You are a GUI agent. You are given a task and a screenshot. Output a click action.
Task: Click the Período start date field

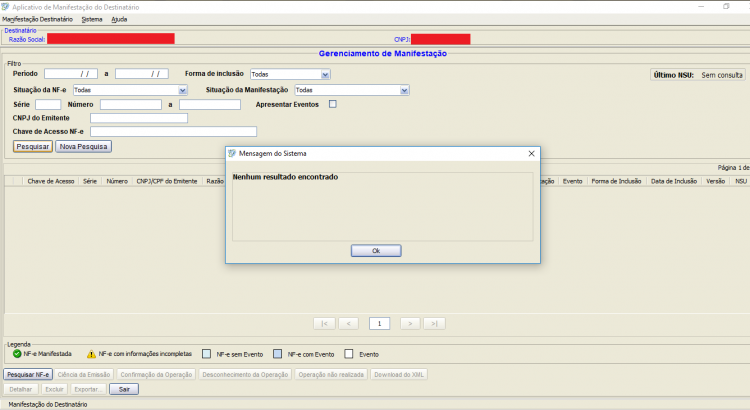[x=71, y=74]
